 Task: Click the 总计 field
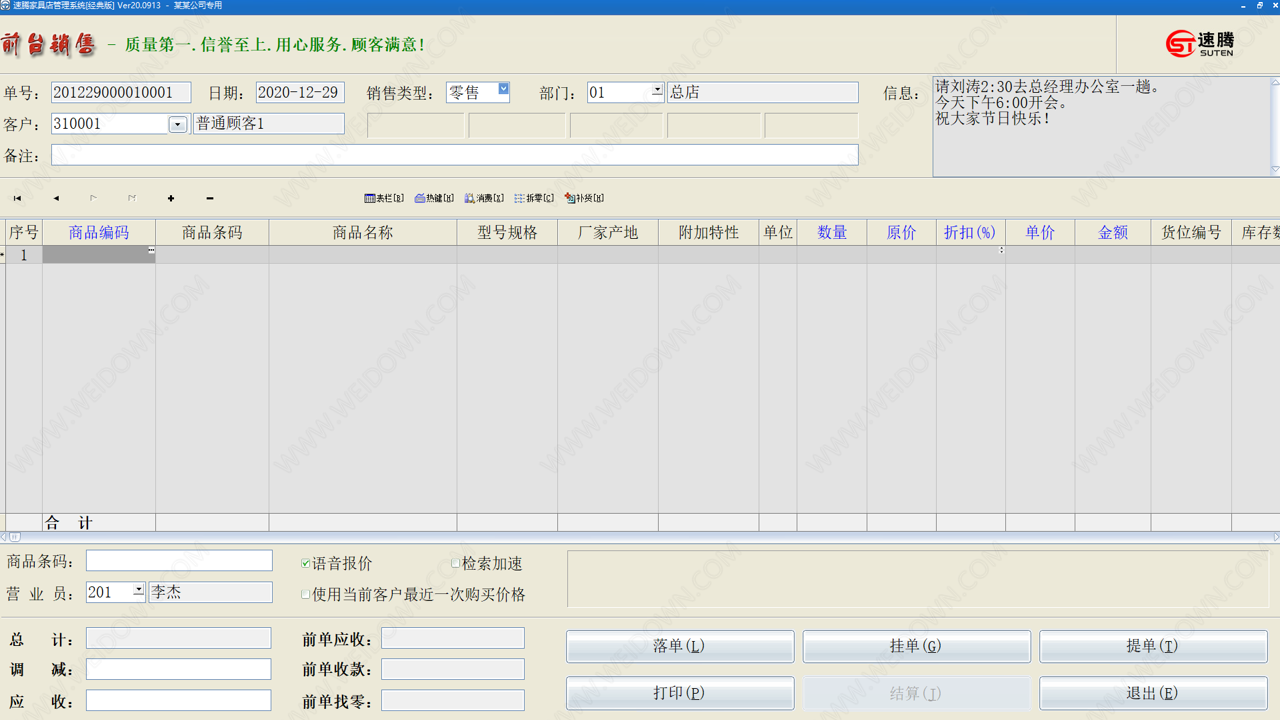pos(179,638)
